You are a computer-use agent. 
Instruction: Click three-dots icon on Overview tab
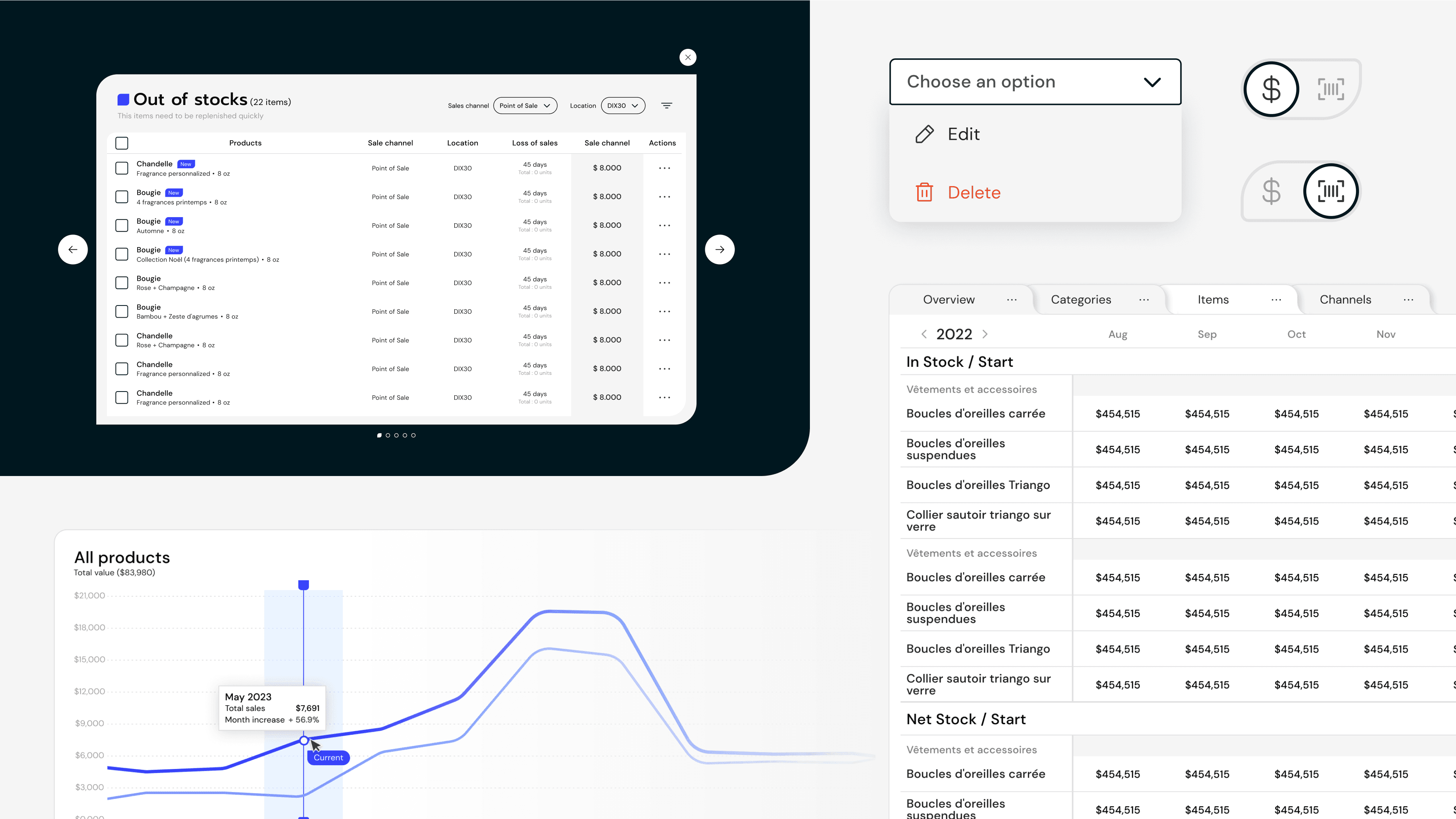click(x=1012, y=300)
